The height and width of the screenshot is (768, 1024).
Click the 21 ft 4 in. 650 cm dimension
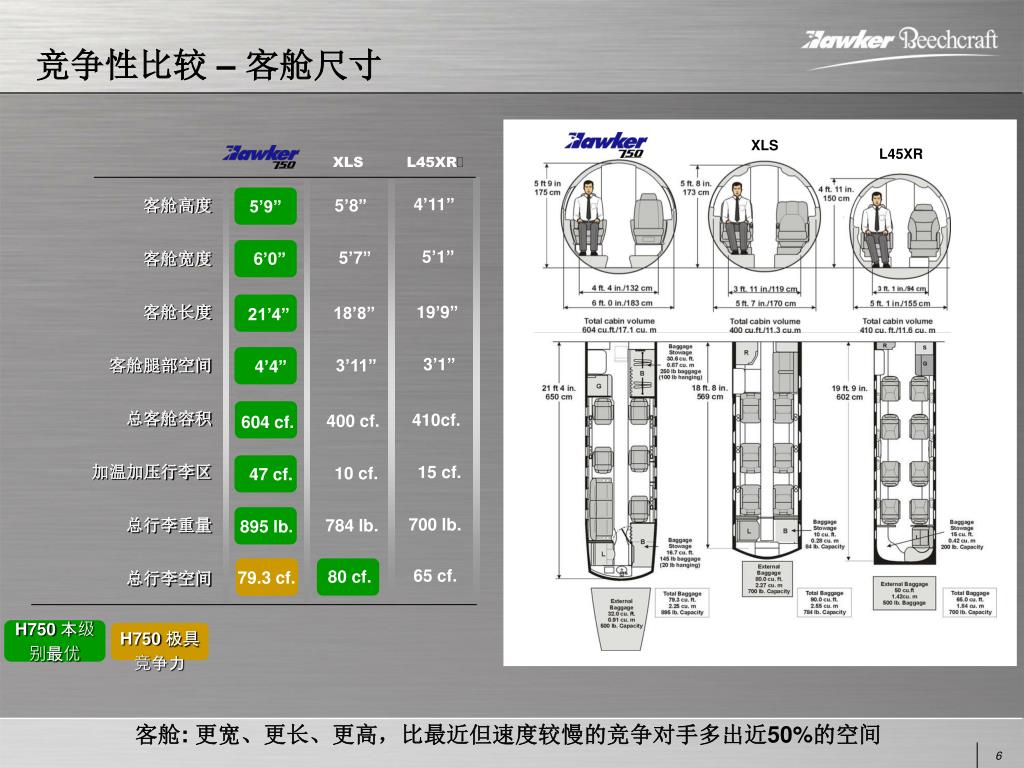(x=558, y=392)
